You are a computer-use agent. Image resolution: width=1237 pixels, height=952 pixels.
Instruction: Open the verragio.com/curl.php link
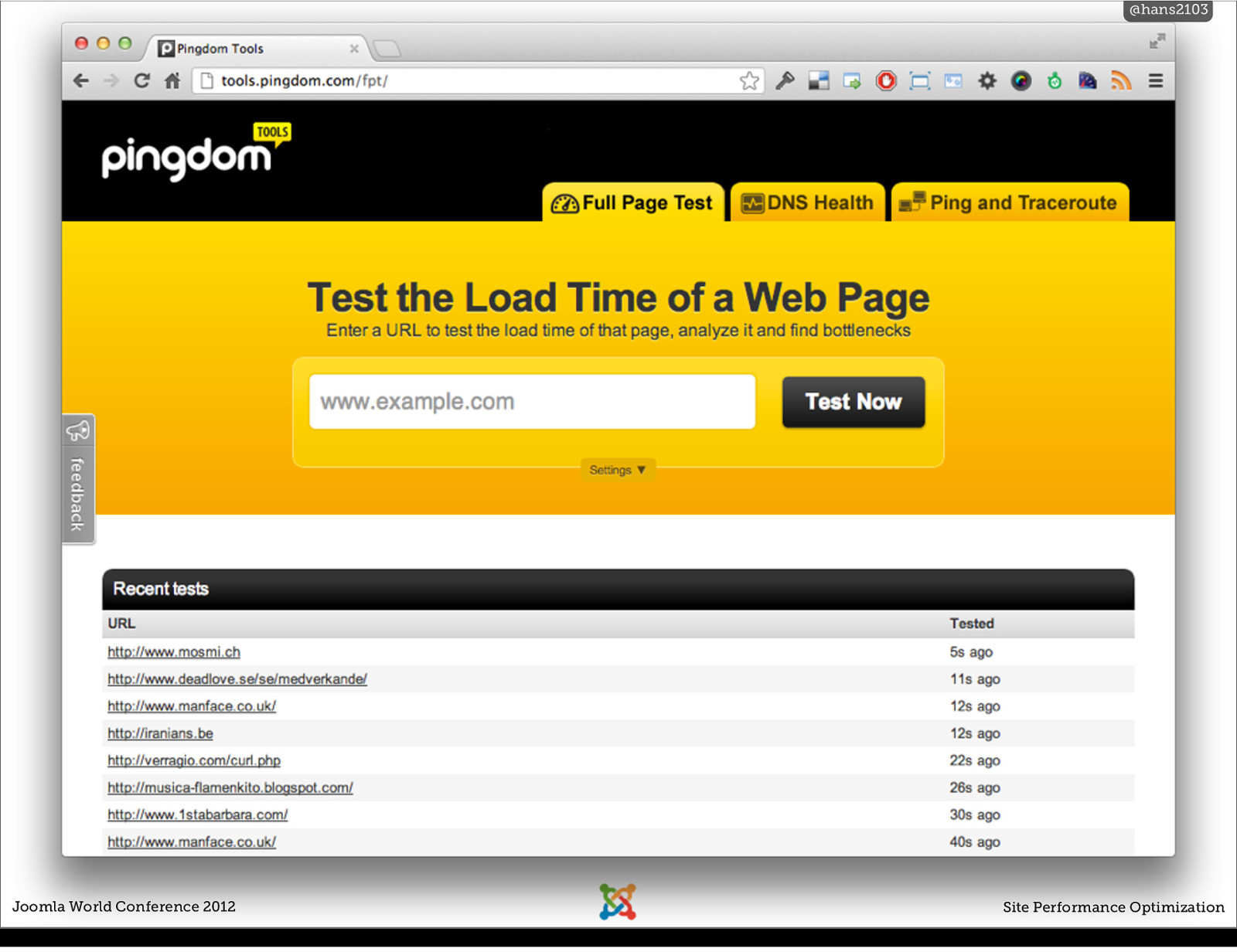(x=194, y=760)
